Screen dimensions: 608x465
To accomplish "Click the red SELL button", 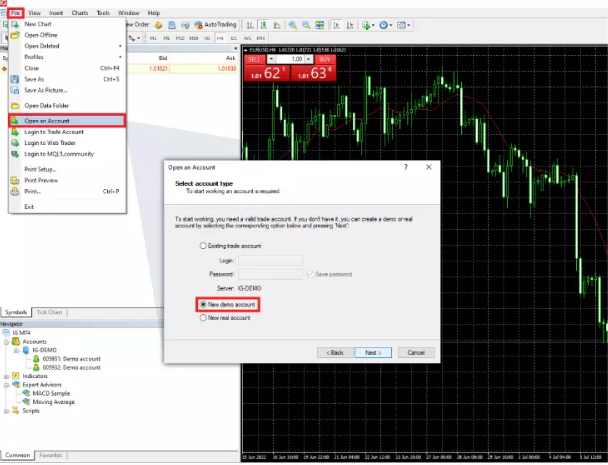I will [254, 60].
